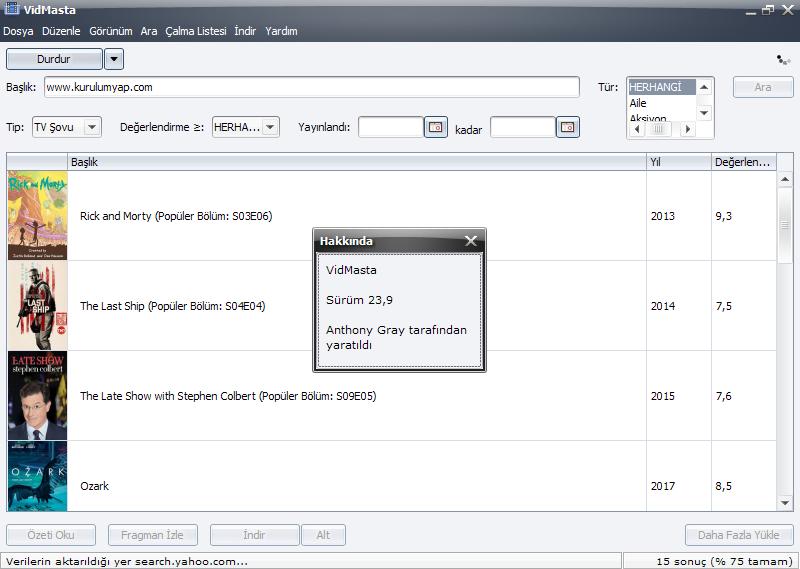Click the end date field after kadar

522,127
